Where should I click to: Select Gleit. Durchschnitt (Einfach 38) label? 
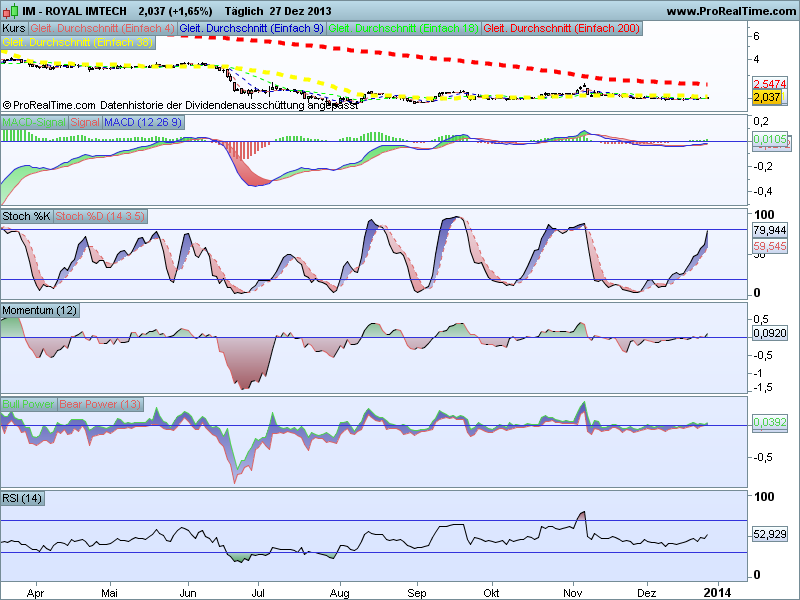coord(78,42)
